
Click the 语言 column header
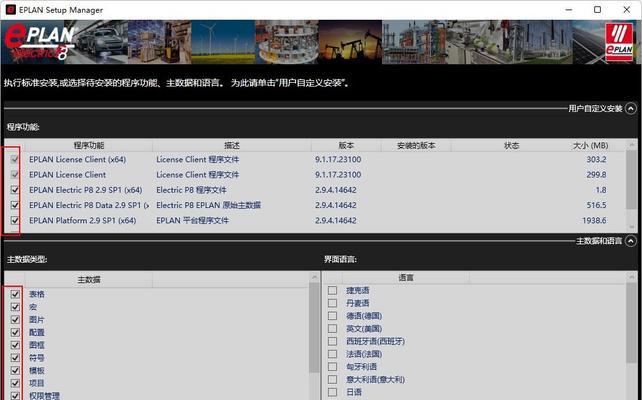pos(406,278)
